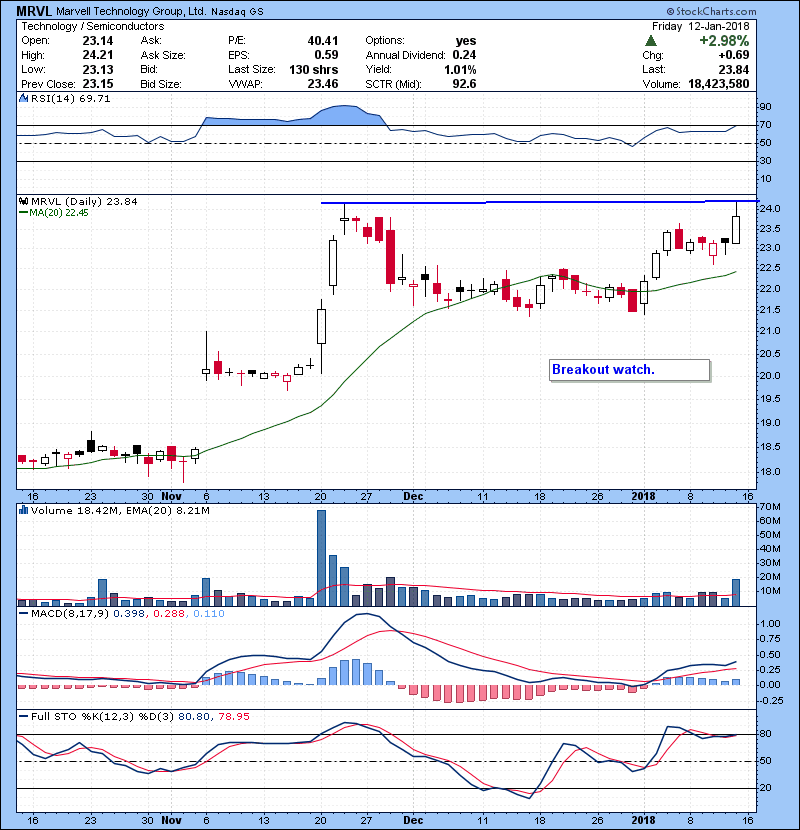
Task: Click the SCTR (Mid) value 92.6
Action: 464,84
